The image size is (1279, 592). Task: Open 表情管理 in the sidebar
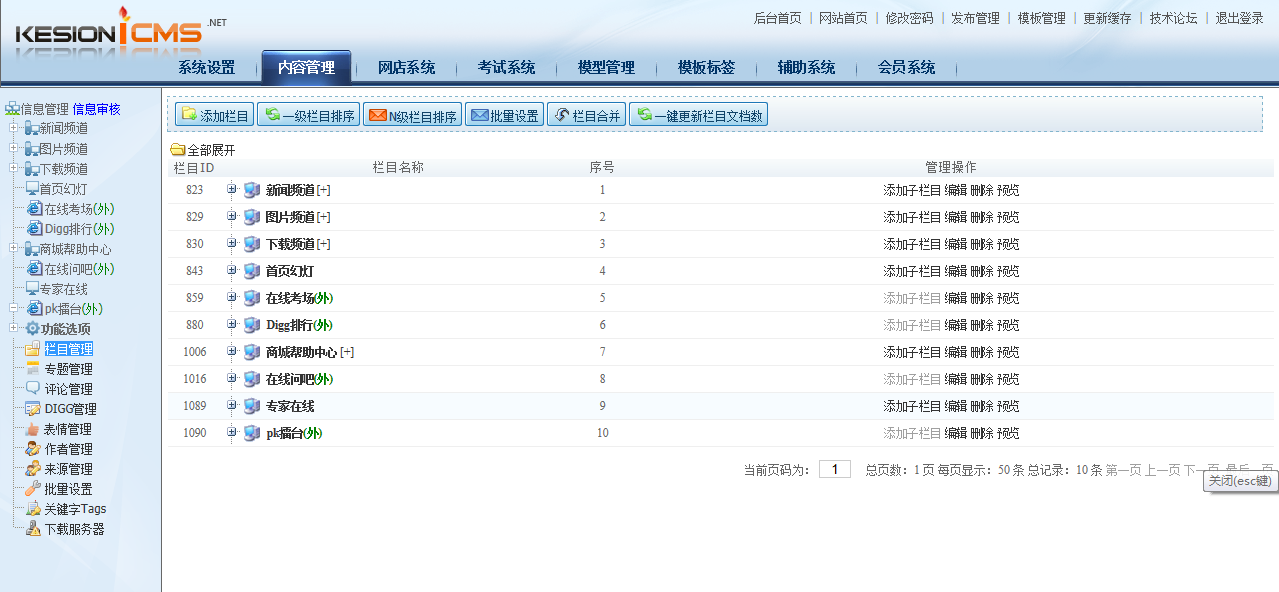point(68,429)
